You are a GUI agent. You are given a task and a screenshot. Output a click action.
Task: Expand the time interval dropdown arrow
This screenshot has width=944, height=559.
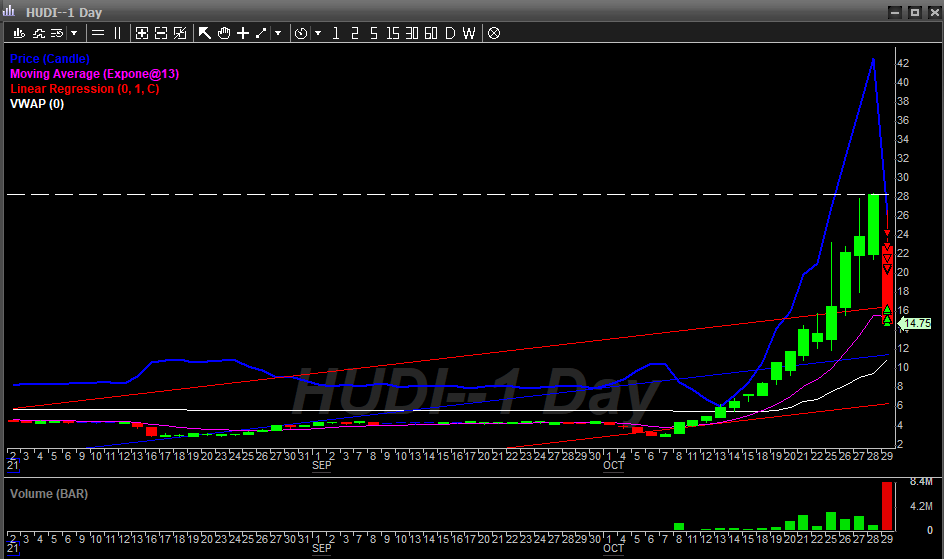tap(318, 33)
